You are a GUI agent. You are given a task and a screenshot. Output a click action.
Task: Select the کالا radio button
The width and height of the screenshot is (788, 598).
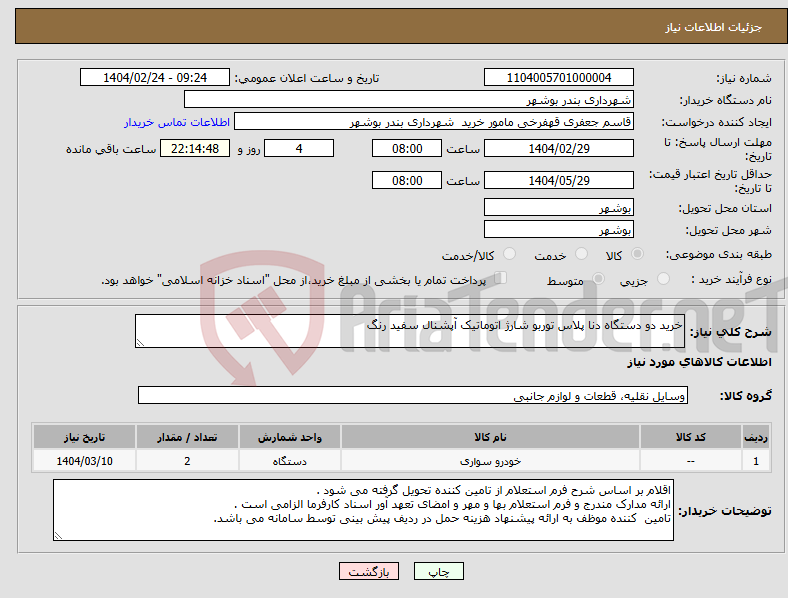point(637,254)
